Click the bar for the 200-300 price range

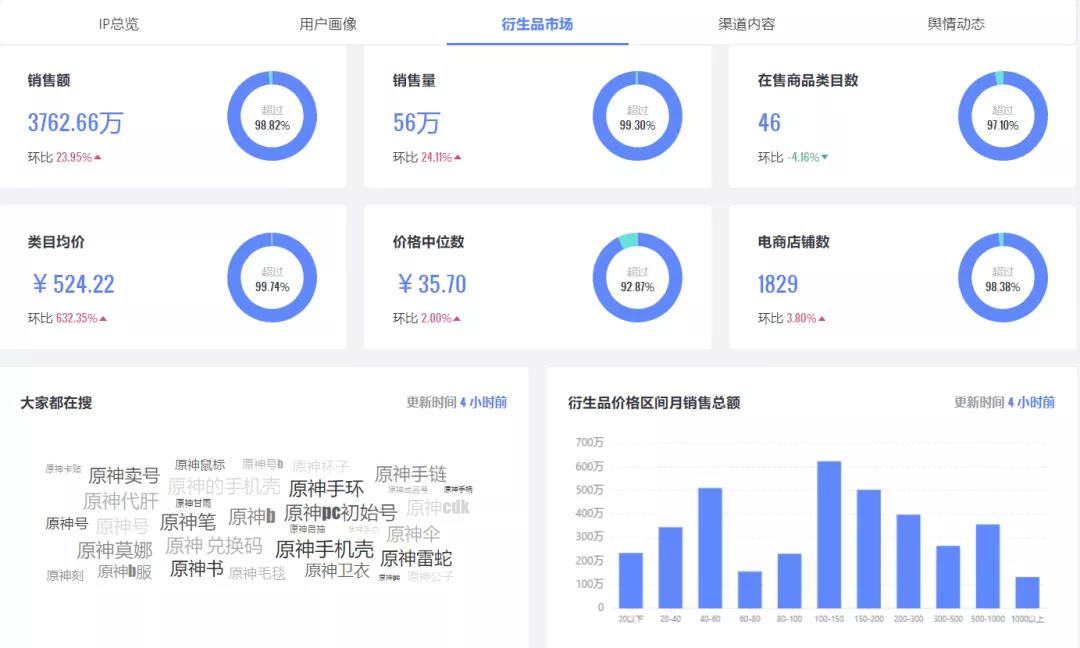point(908,561)
